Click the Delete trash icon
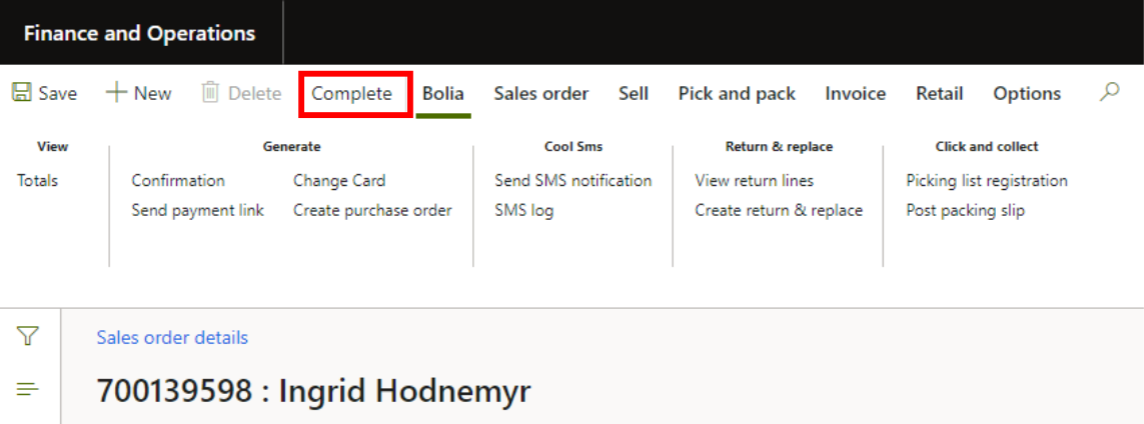This screenshot has width=1144, height=424. (210, 93)
